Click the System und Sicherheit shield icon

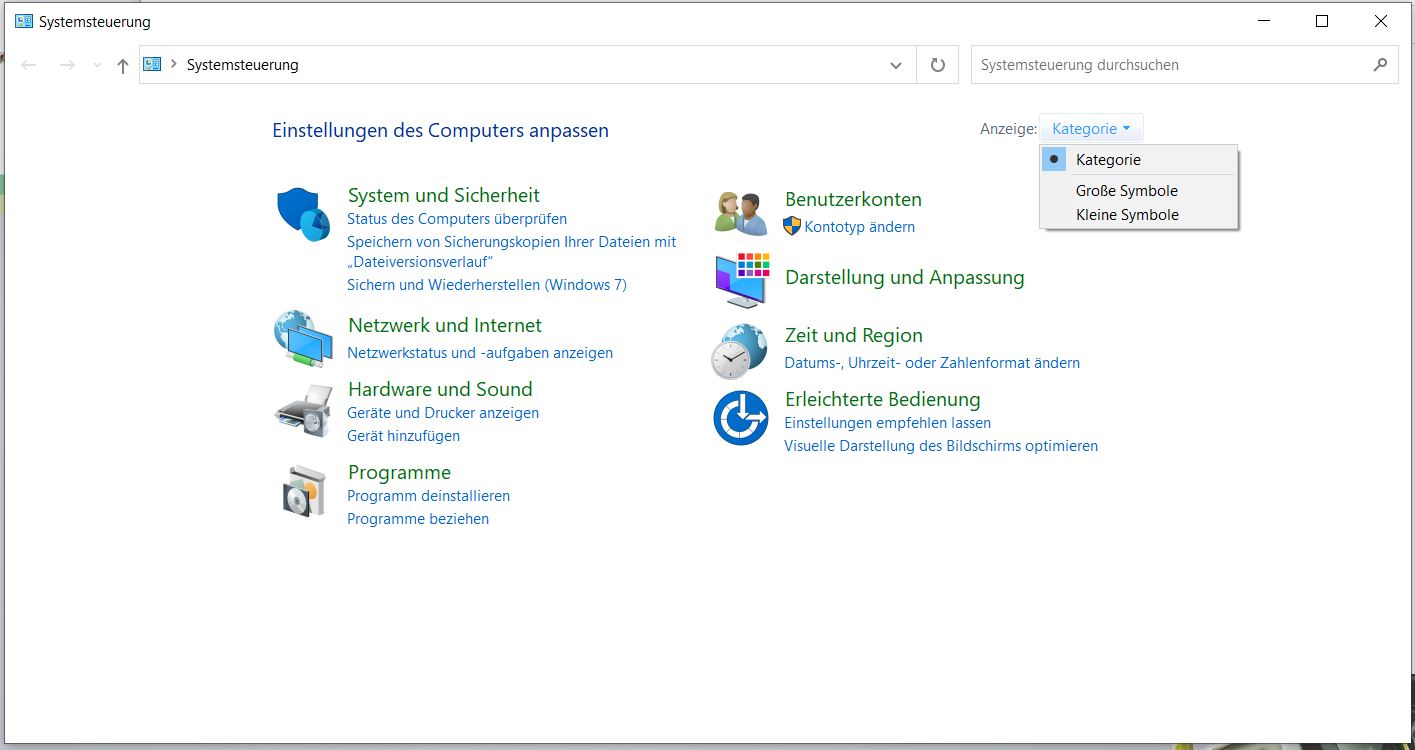click(302, 214)
